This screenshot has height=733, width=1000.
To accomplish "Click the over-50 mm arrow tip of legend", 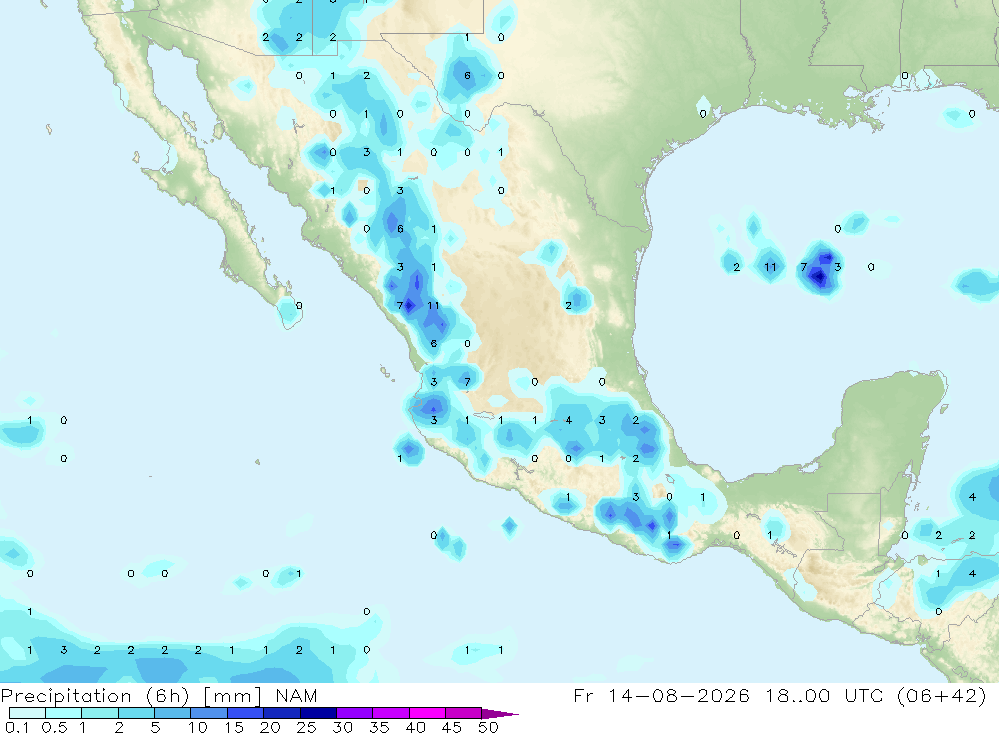I will [500, 714].
